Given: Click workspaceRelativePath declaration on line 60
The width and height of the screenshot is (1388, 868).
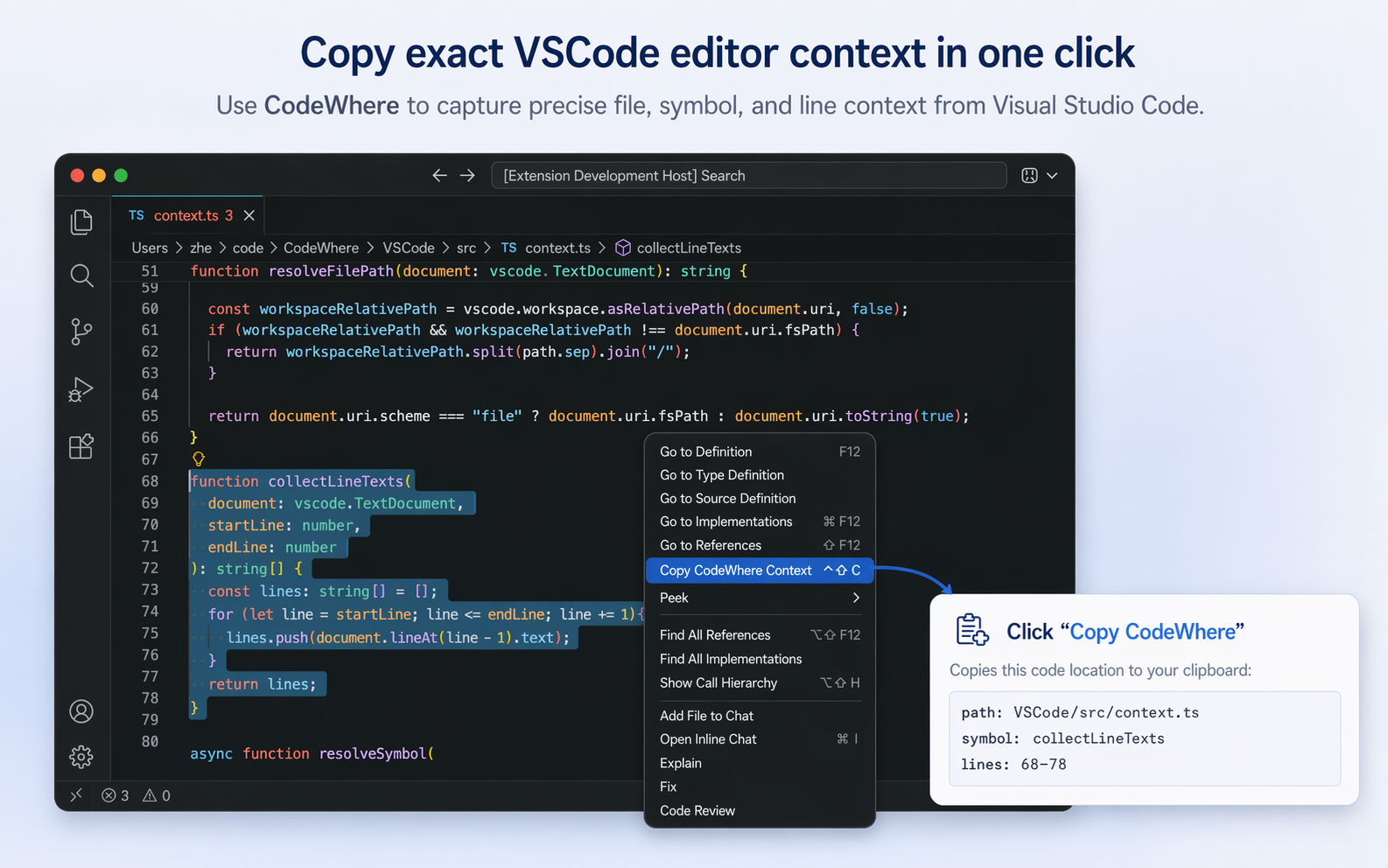Looking at the screenshot, I should pos(347,309).
